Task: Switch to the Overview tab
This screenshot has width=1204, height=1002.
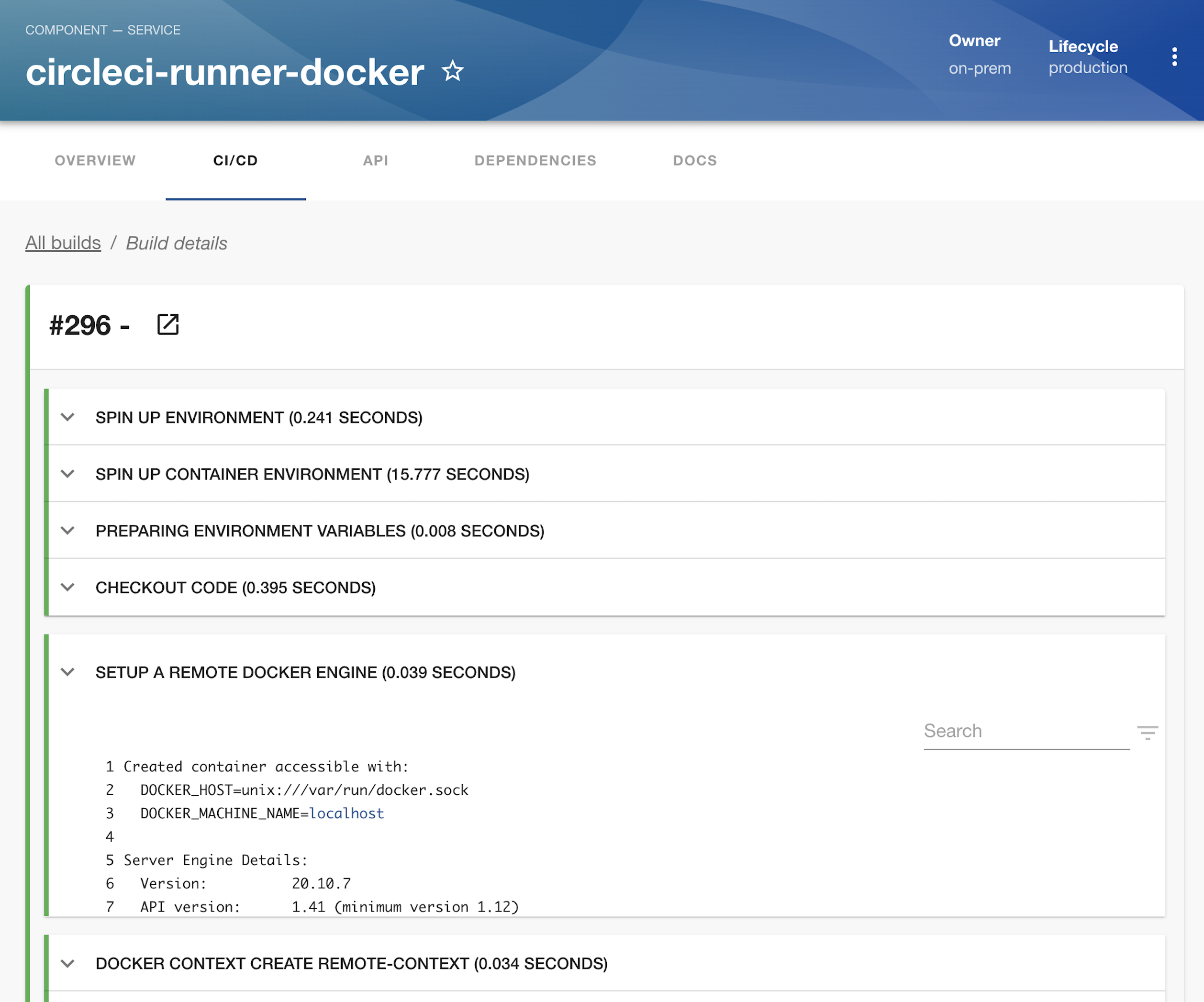Action: [95, 160]
